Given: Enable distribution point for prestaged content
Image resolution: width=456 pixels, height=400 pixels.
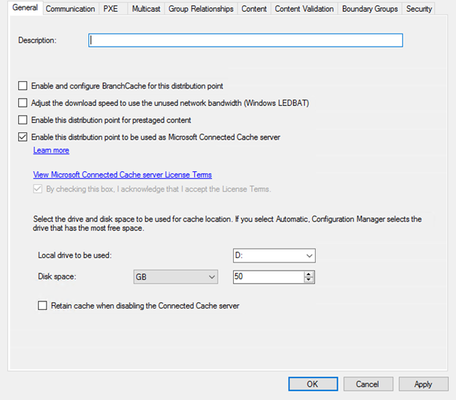Looking at the screenshot, I should click(x=23, y=120).
